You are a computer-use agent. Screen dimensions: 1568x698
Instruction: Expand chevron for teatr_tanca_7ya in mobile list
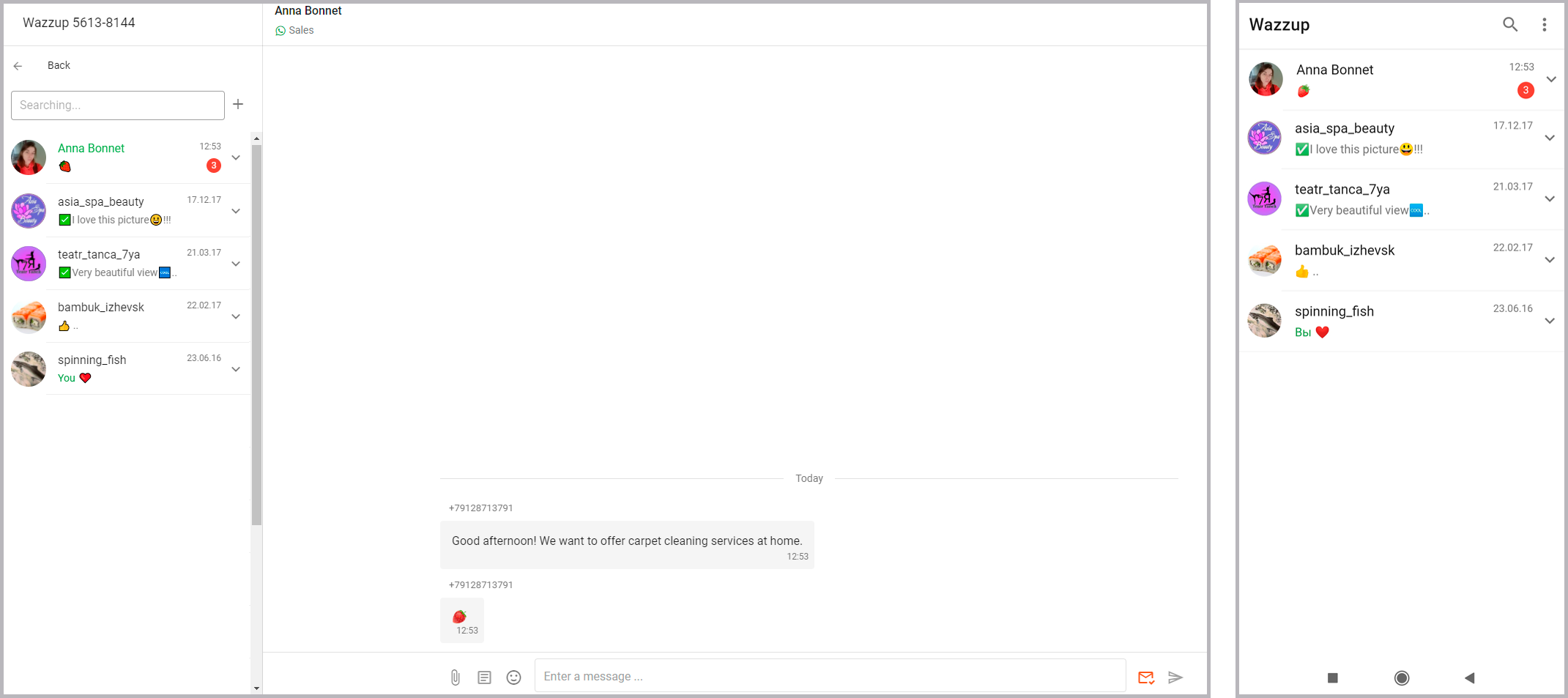(1550, 199)
